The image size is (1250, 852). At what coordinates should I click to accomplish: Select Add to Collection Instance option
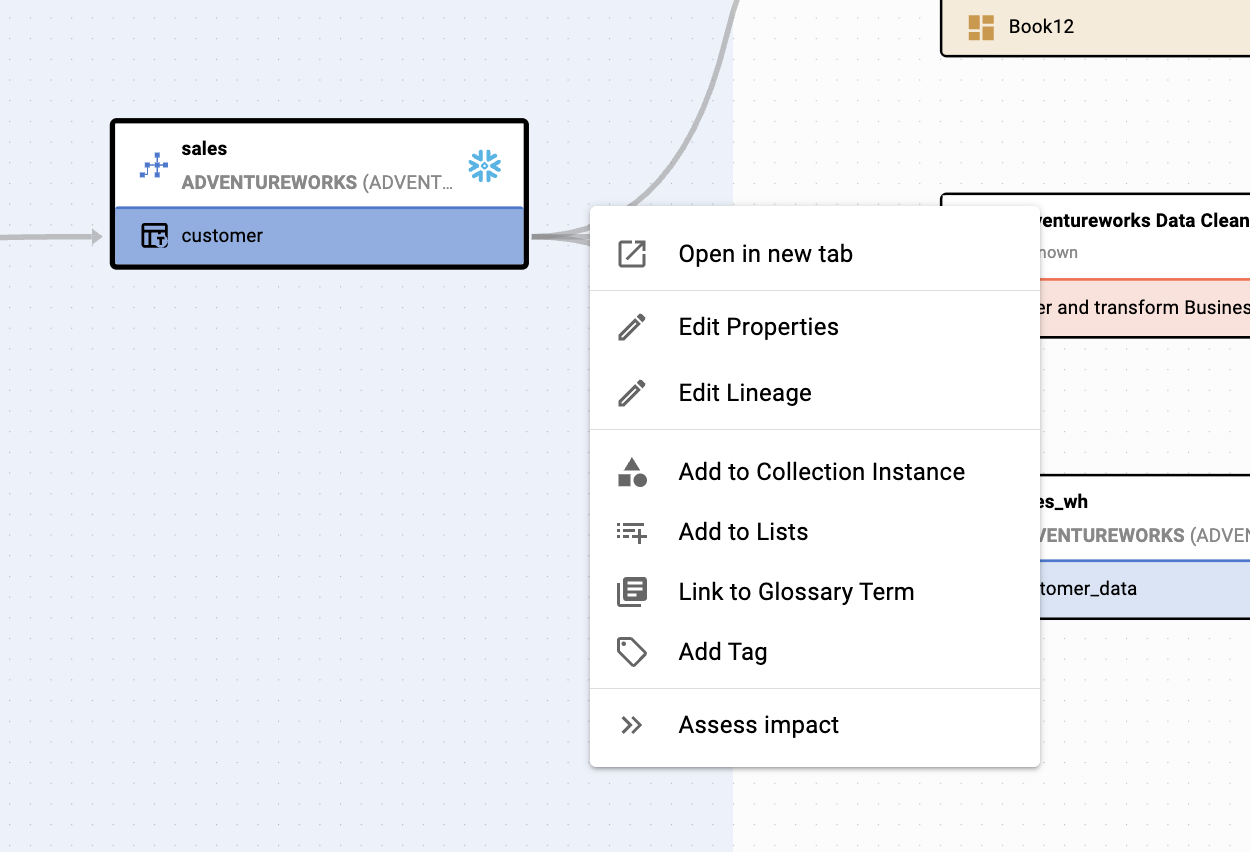point(821,472)
